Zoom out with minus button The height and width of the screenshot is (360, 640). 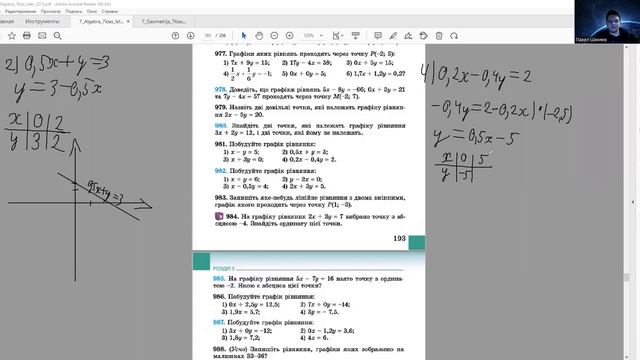pos(274,36)
